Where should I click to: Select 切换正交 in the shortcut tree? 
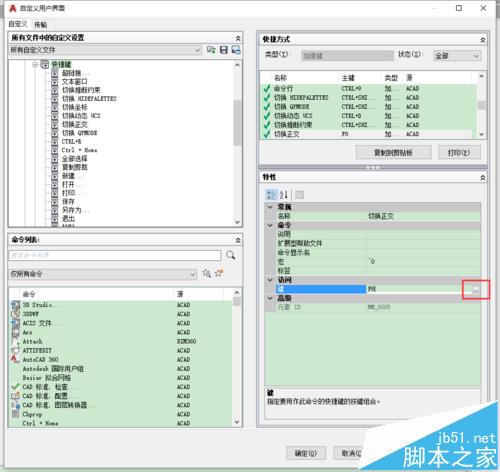click(74, 124)
